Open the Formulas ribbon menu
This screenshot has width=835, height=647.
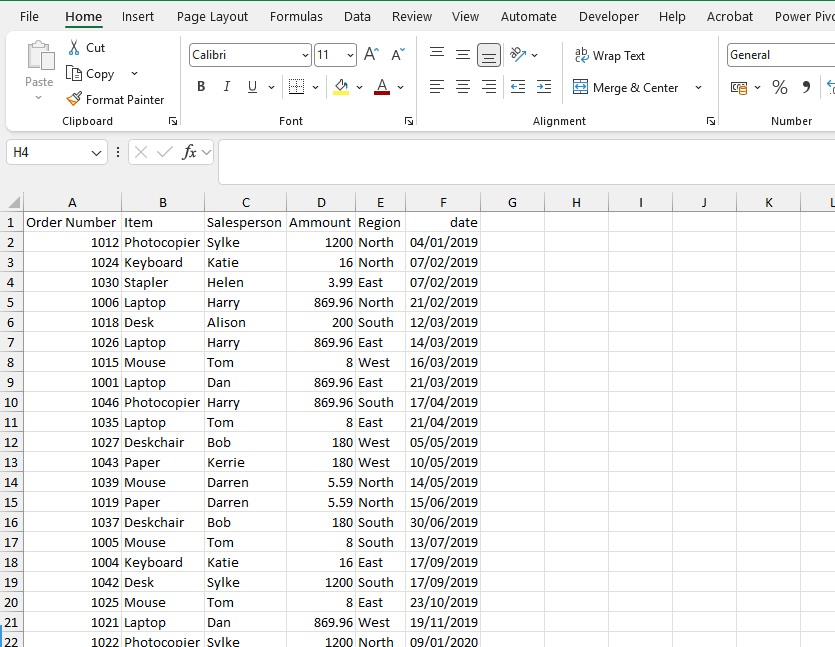(296, 16)
